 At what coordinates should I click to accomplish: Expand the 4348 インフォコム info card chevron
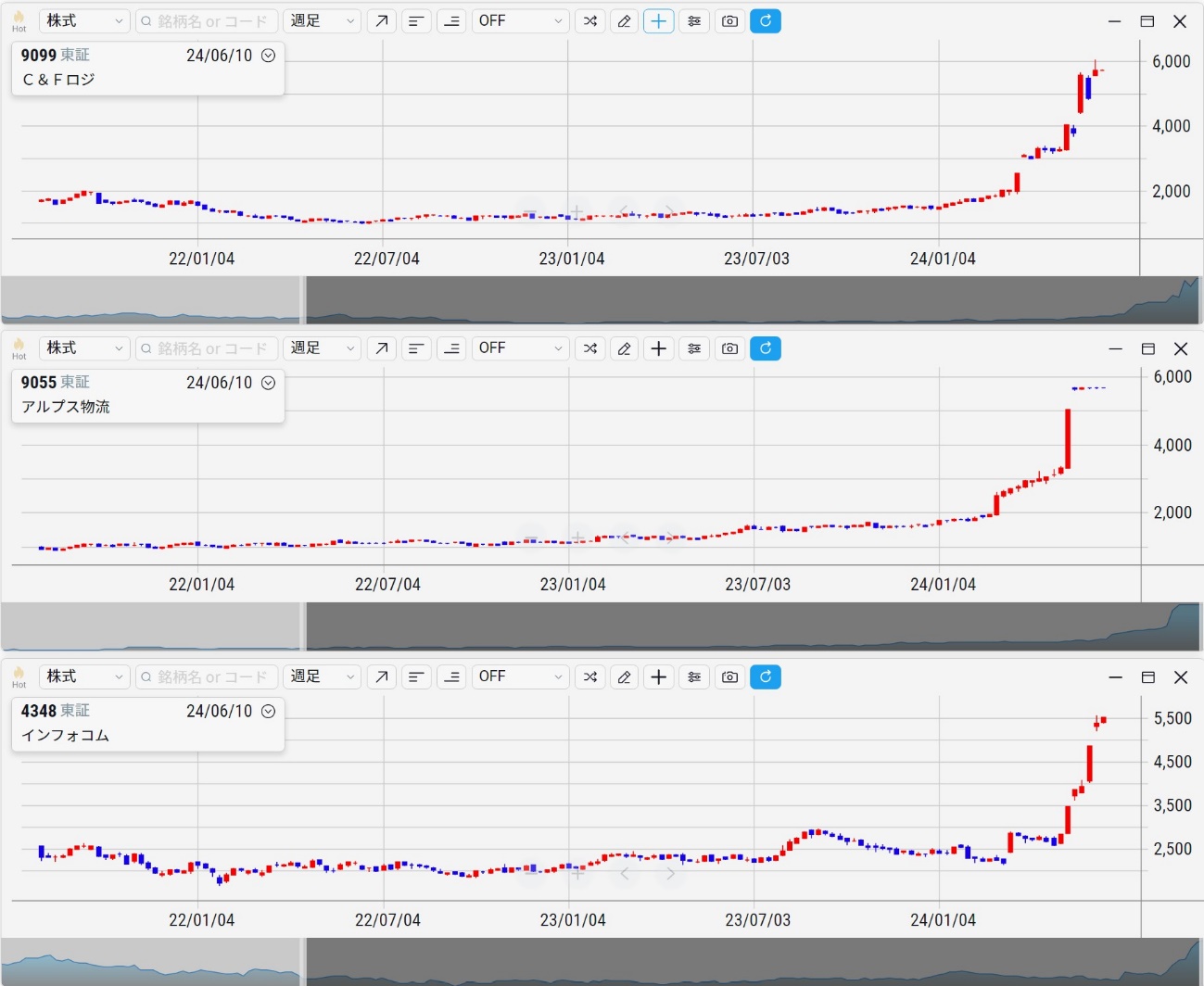(268, 711)
